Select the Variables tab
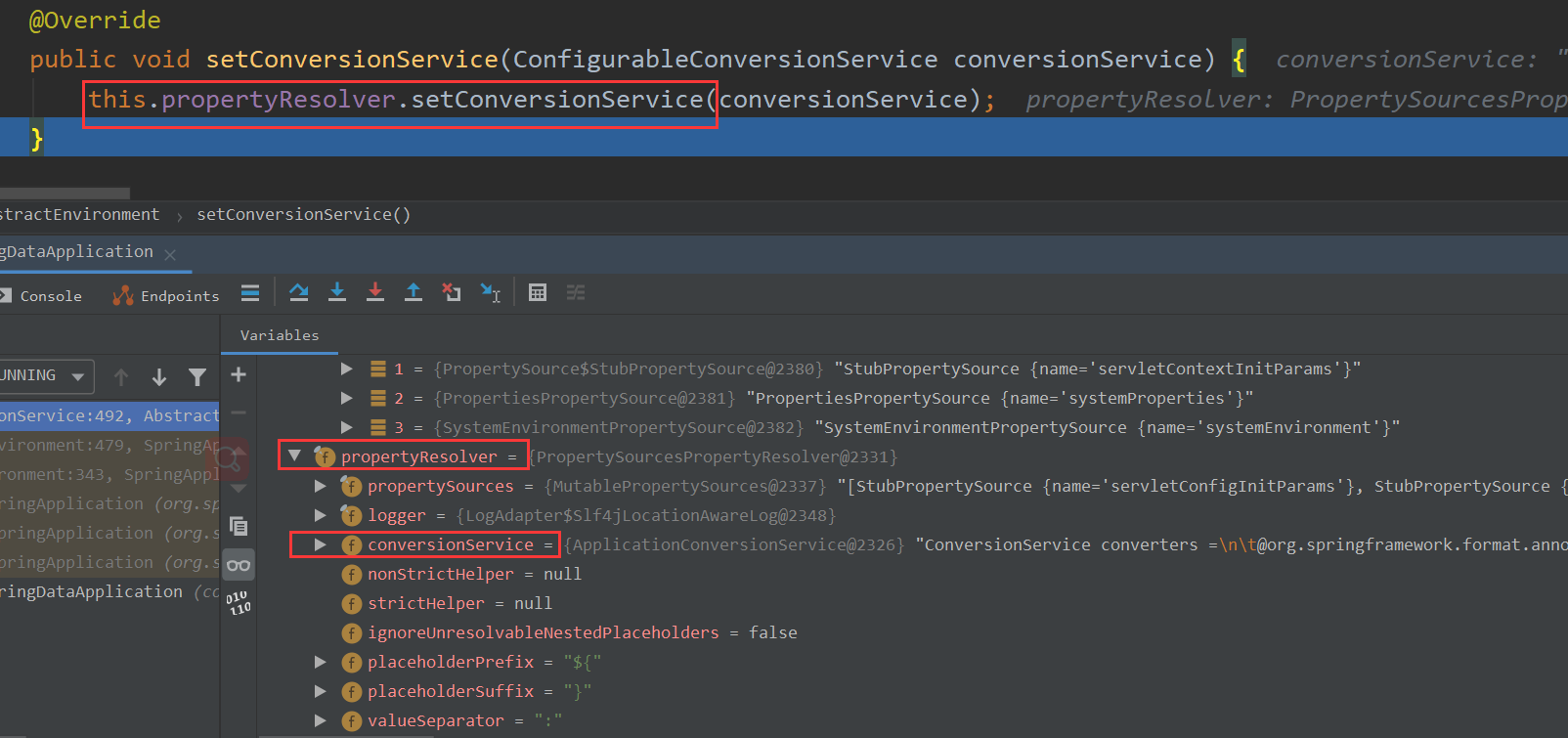Image resolution: width=1568 pixels, height=738 pixels. coord(280,335)
